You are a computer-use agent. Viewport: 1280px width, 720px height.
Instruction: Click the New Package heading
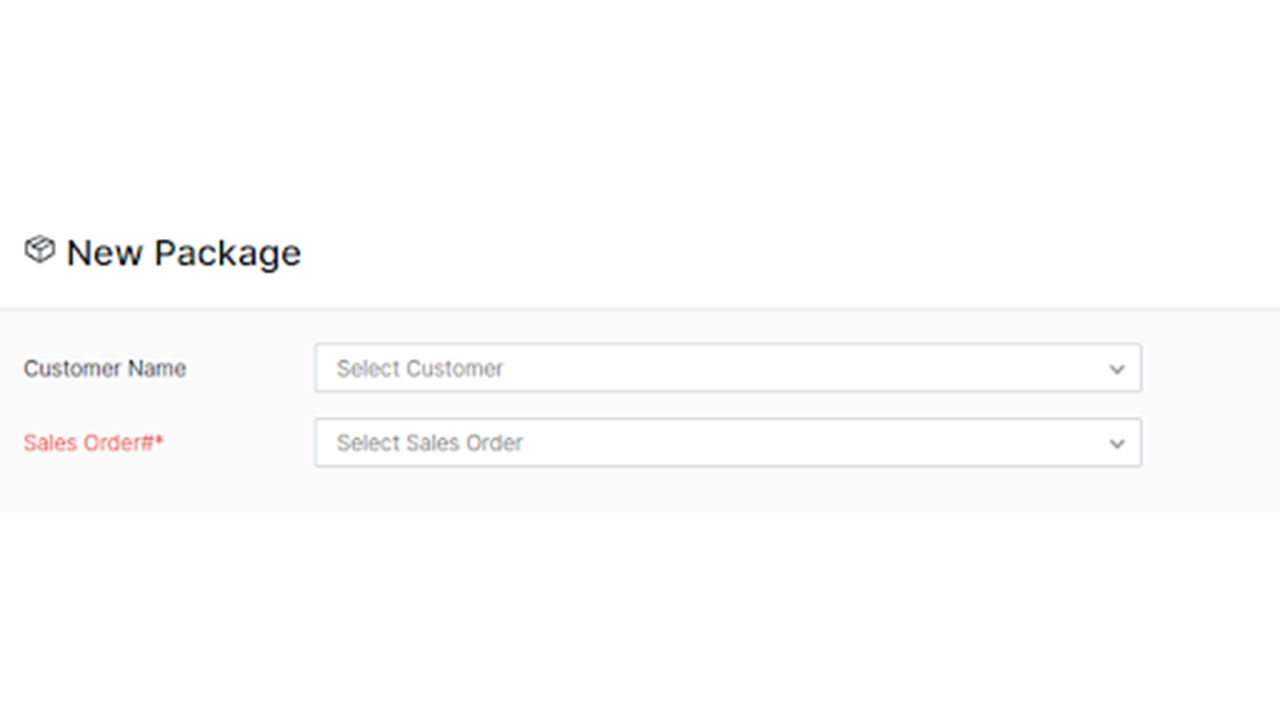point(183,253)
